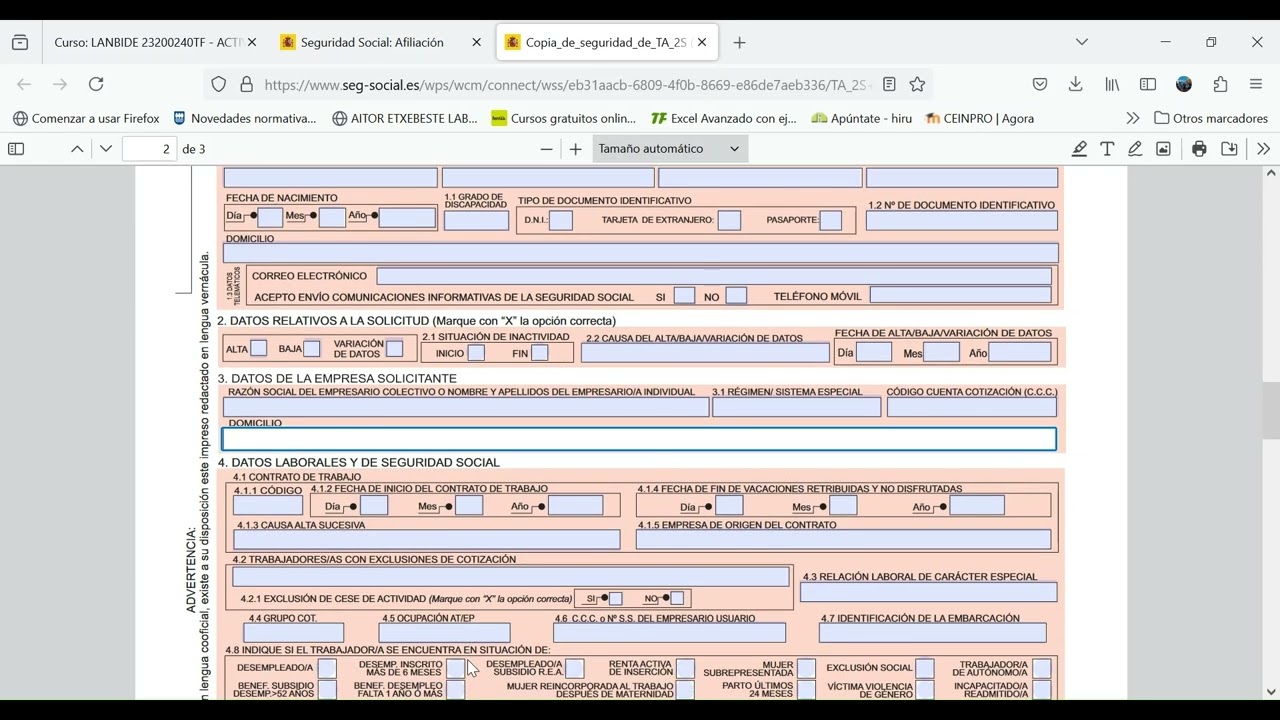1280x720 pixels.
Task: Open Firefox account avatar
Action: pos(1184,84)
